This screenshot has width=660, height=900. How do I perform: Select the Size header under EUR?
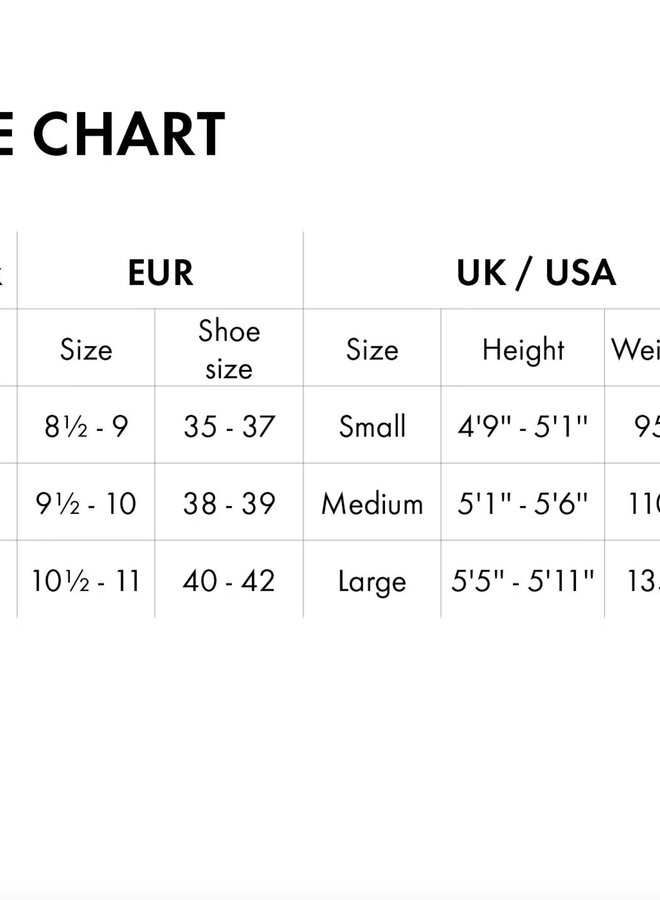(86, 349)
